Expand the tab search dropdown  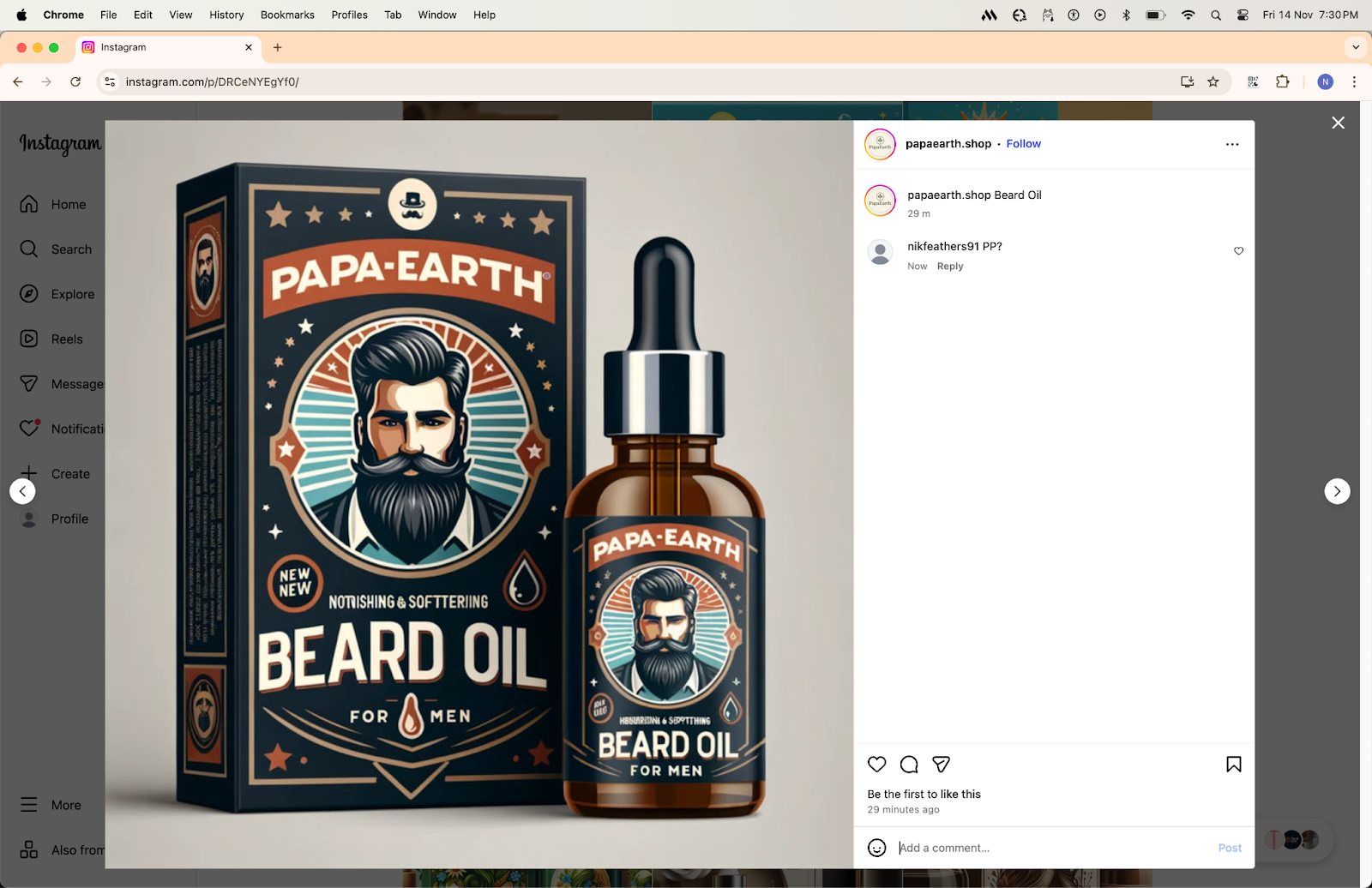(x=1355, y=47)
